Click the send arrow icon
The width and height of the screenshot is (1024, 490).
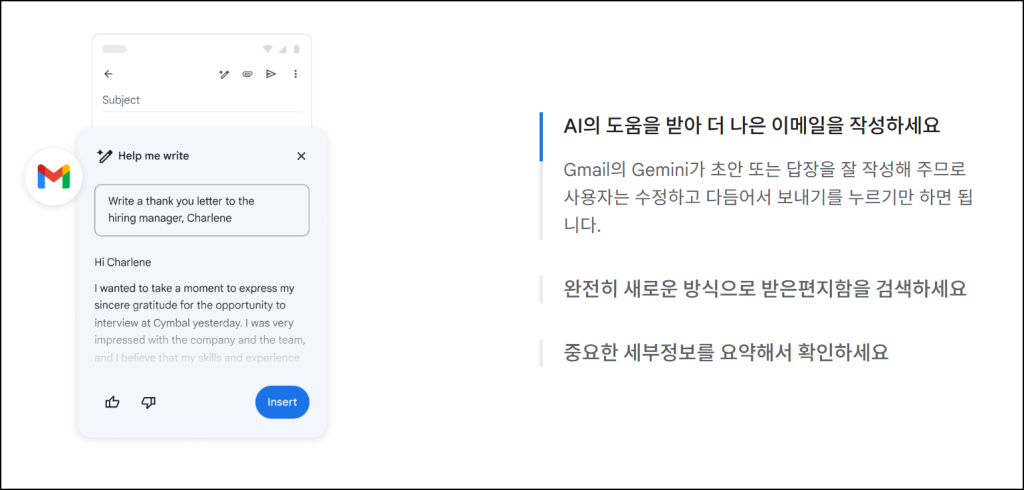[x=271, y=74]
